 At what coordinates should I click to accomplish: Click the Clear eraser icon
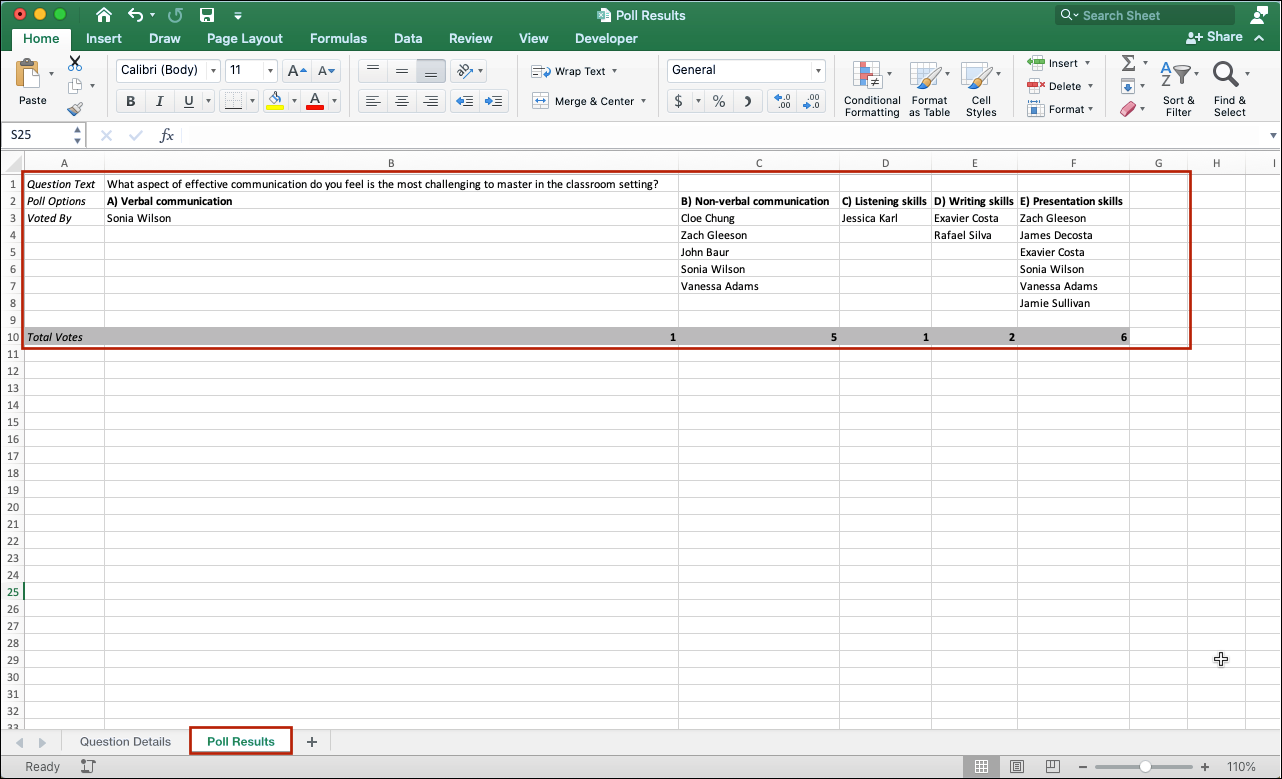[x=1128, y=109]
